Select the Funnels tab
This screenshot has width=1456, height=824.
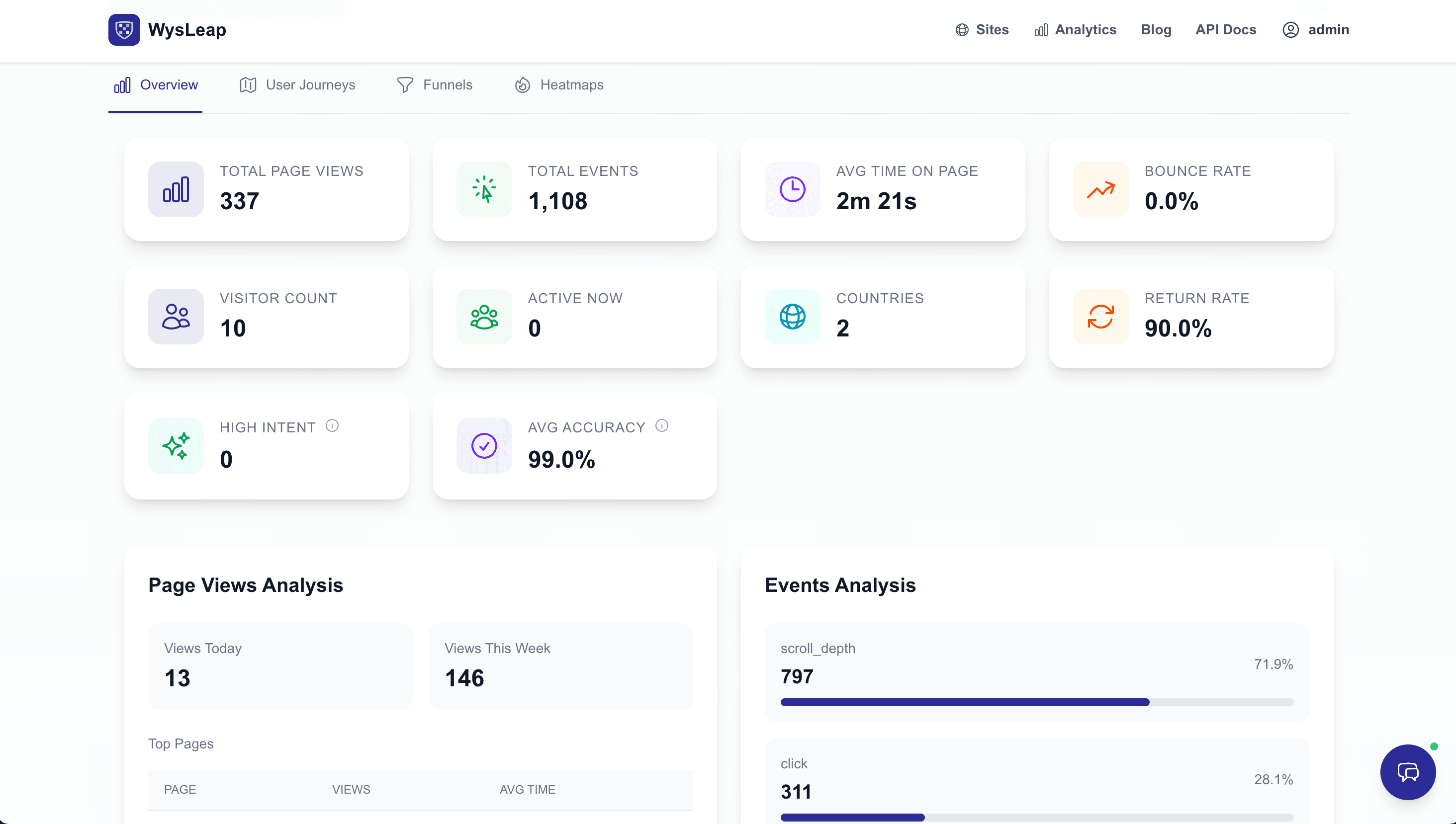coord(447,85)
